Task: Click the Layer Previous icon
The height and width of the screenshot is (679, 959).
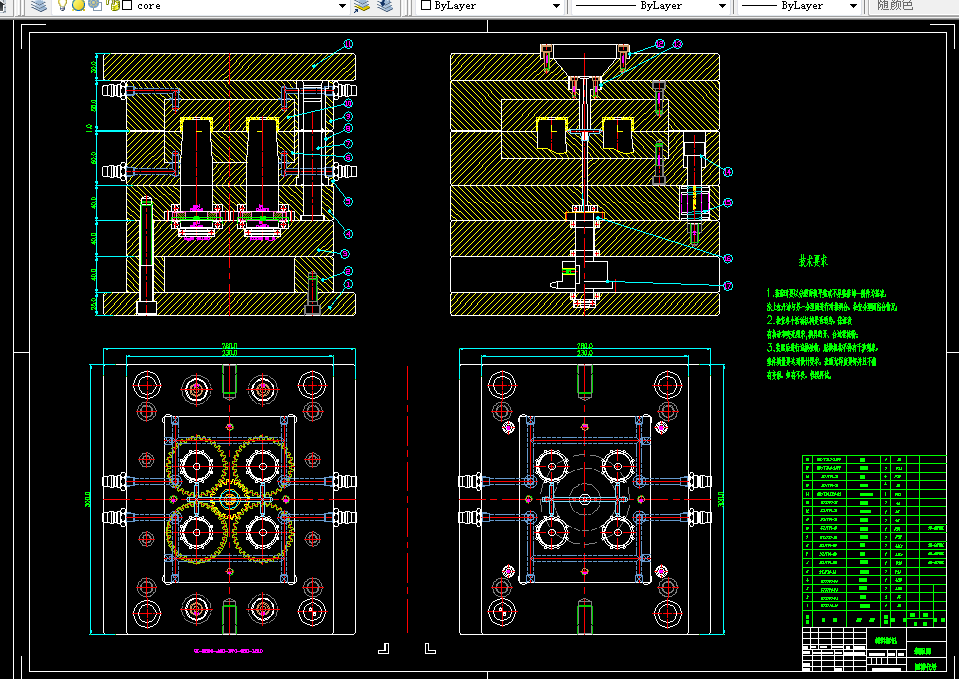Action: [386, 6]
